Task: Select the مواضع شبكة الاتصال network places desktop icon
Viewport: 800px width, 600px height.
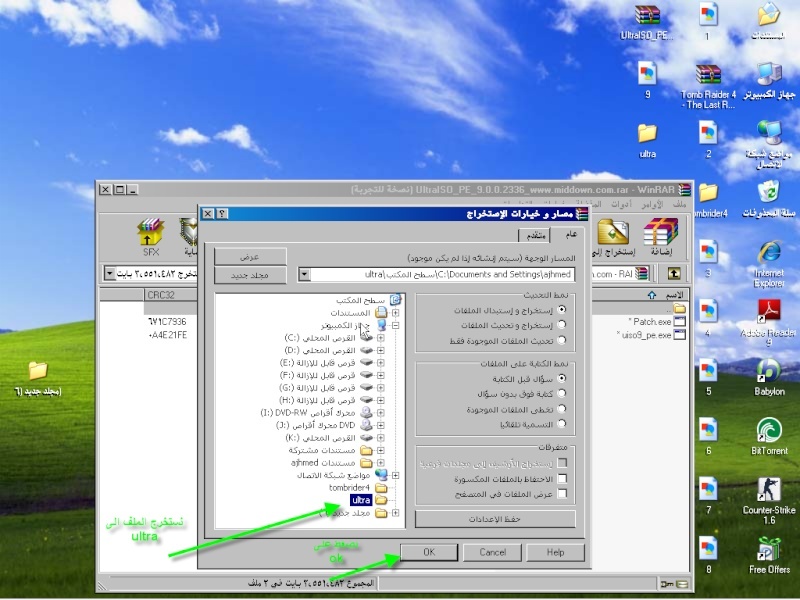Action: (x=769, y=145)
